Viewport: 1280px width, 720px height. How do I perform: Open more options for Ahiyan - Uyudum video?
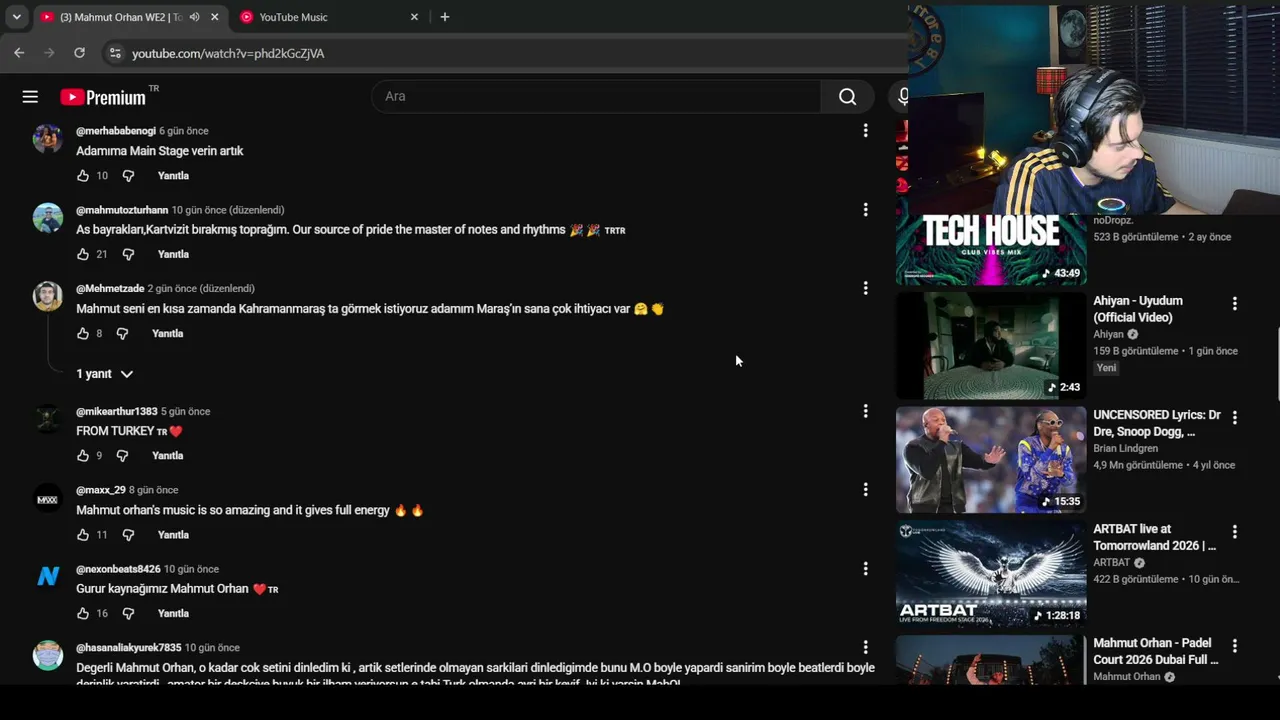coord(1234,303)
